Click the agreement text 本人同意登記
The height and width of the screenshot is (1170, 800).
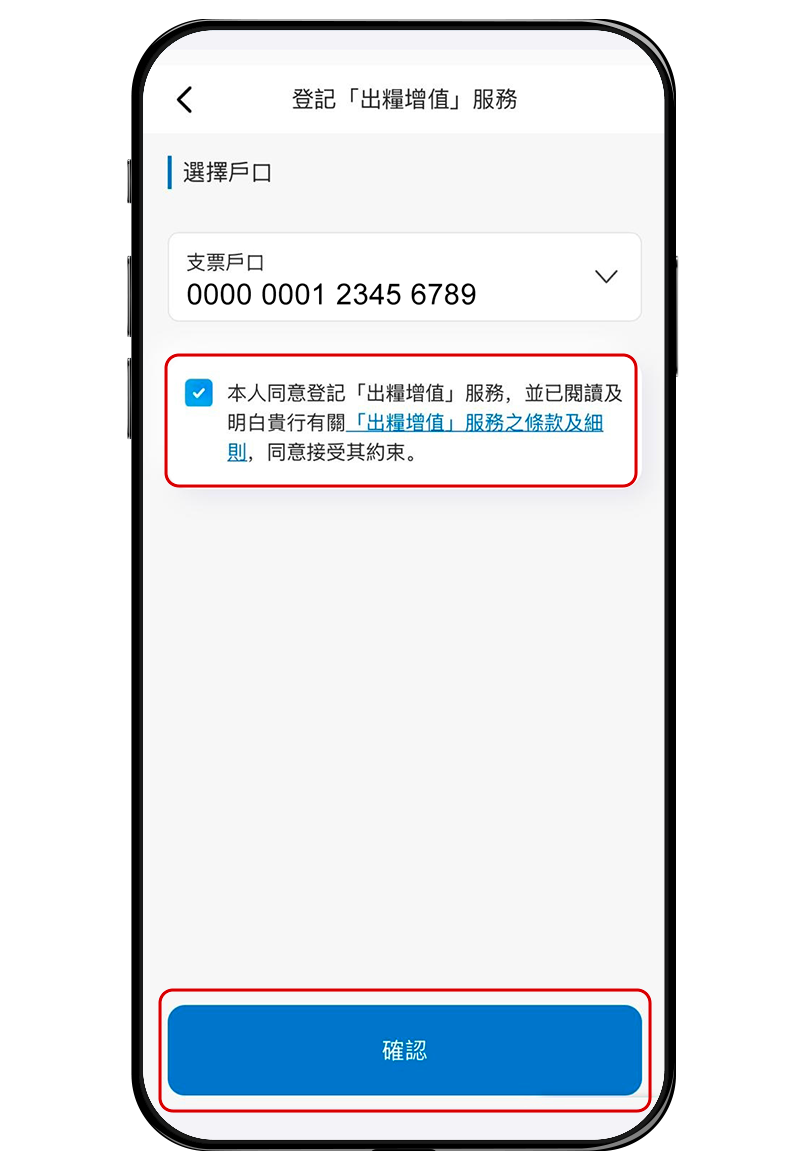tap(287, 393)
